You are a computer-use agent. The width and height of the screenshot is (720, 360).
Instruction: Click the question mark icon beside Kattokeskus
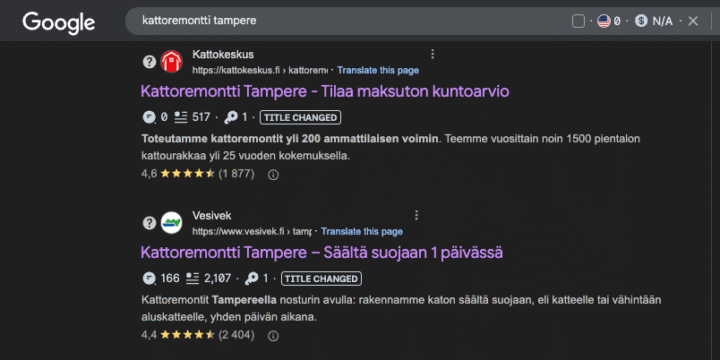tap(149, 62)
